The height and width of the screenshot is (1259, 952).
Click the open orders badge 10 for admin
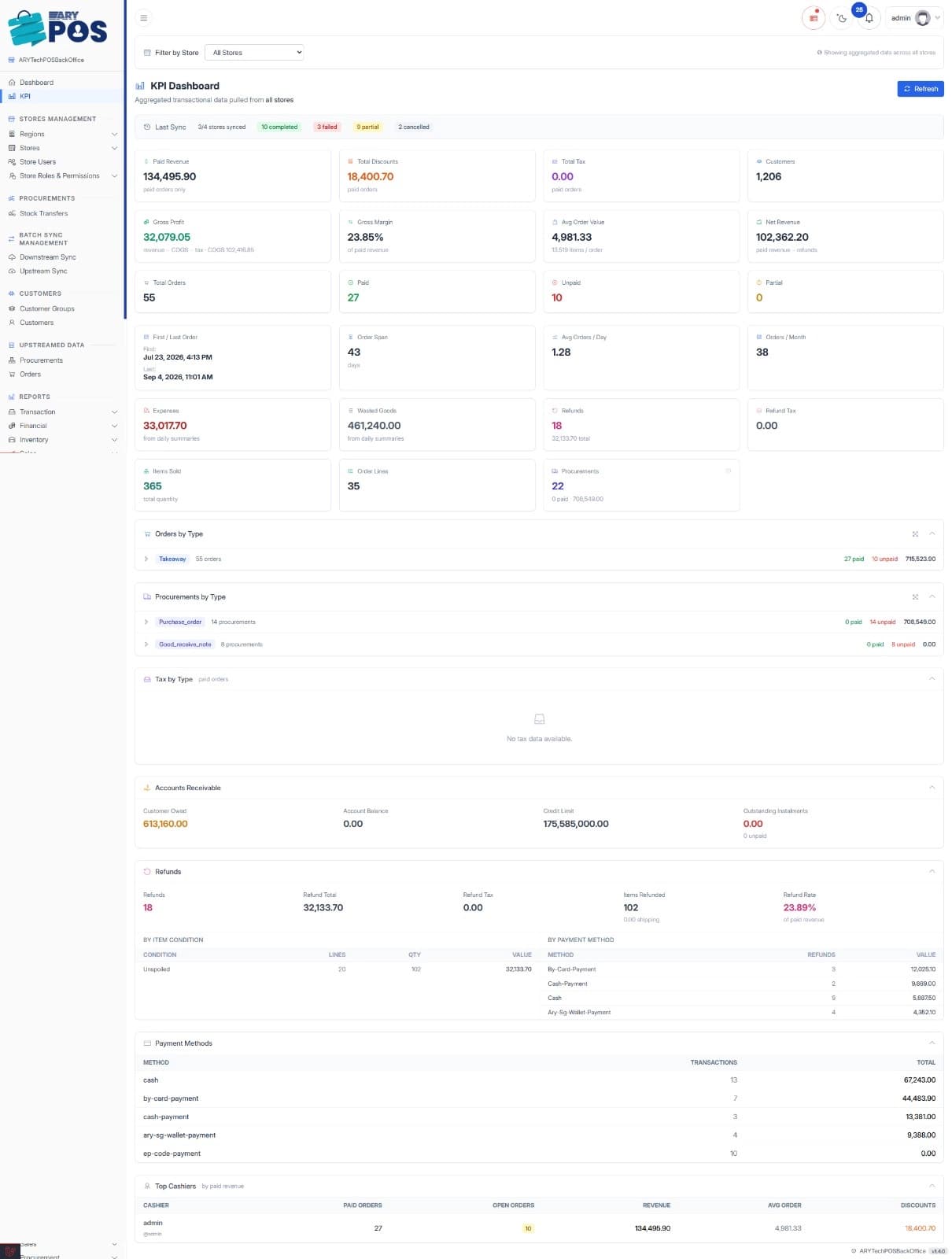528,1228
